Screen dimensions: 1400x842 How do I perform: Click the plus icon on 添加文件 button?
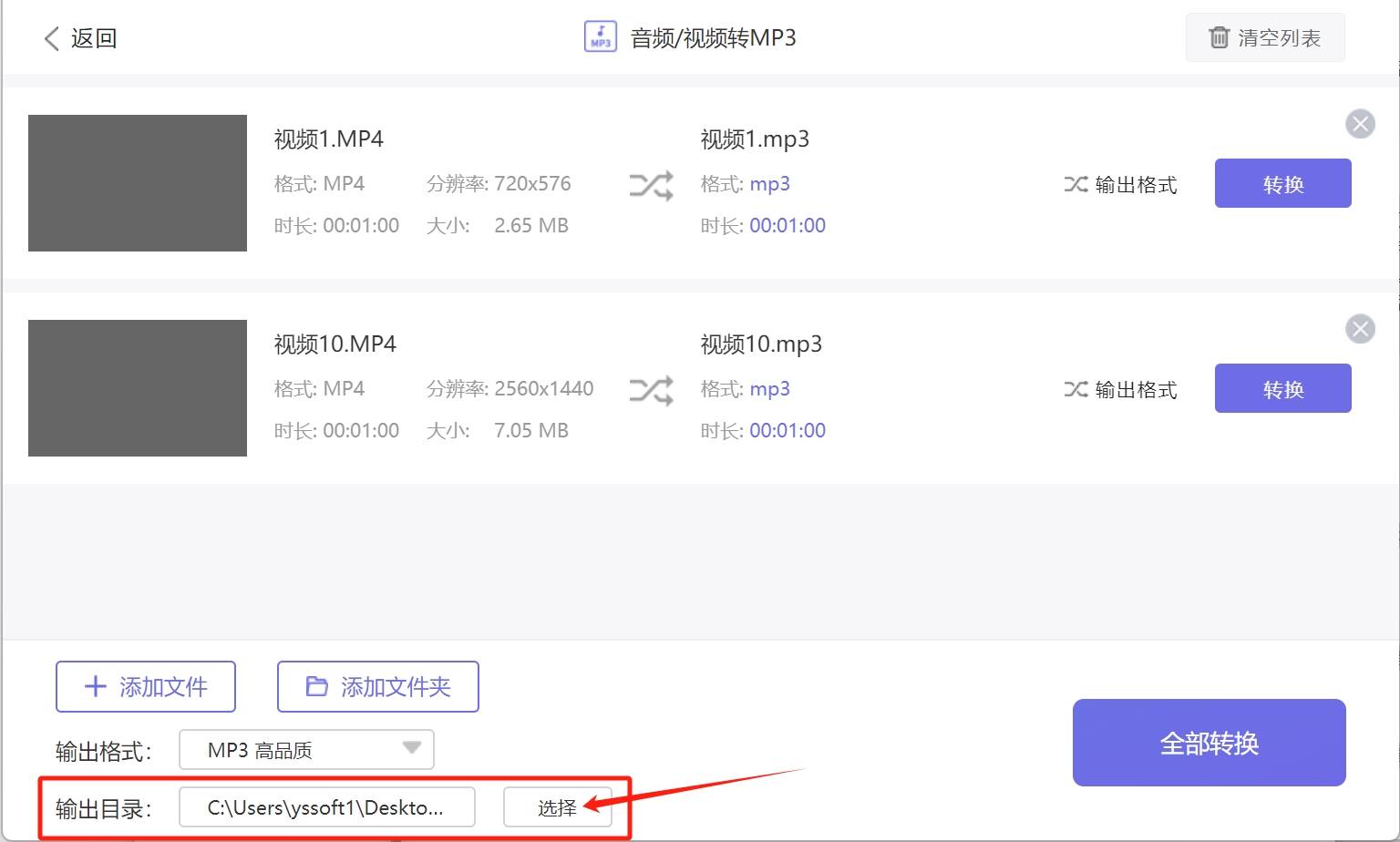(94, 686)
